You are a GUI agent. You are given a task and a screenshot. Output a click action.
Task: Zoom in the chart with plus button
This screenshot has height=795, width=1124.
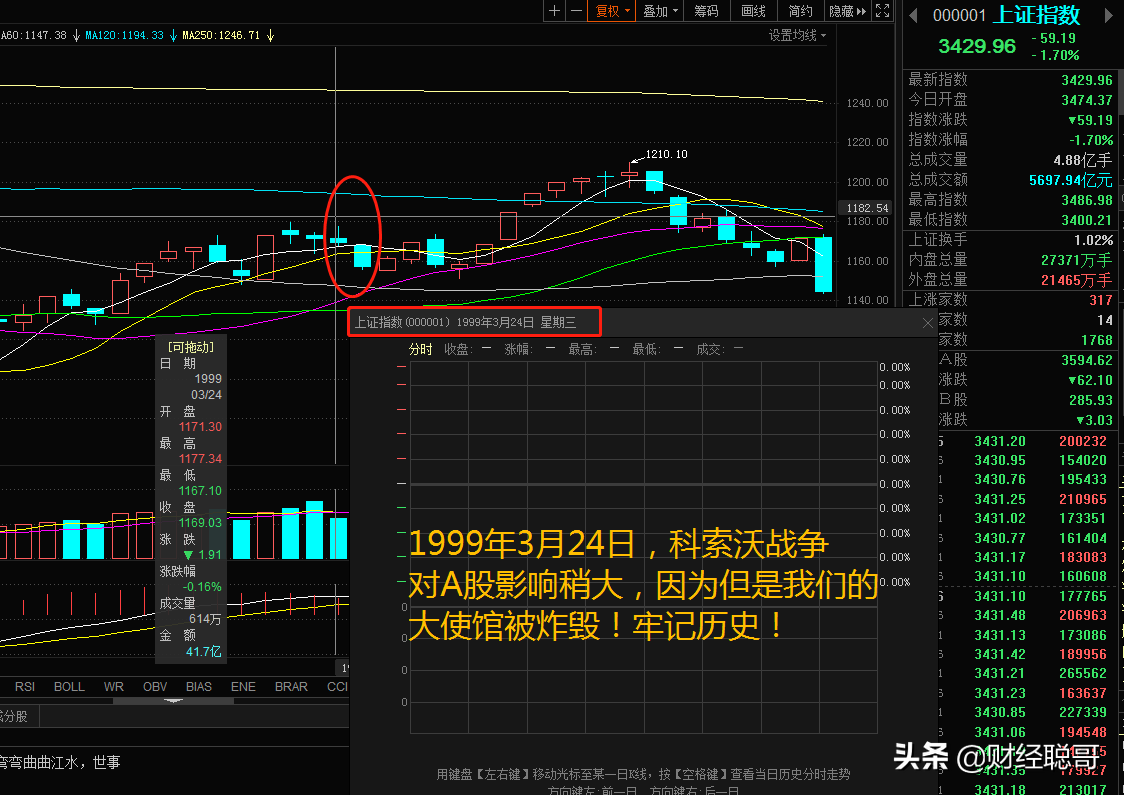(554, 11)
